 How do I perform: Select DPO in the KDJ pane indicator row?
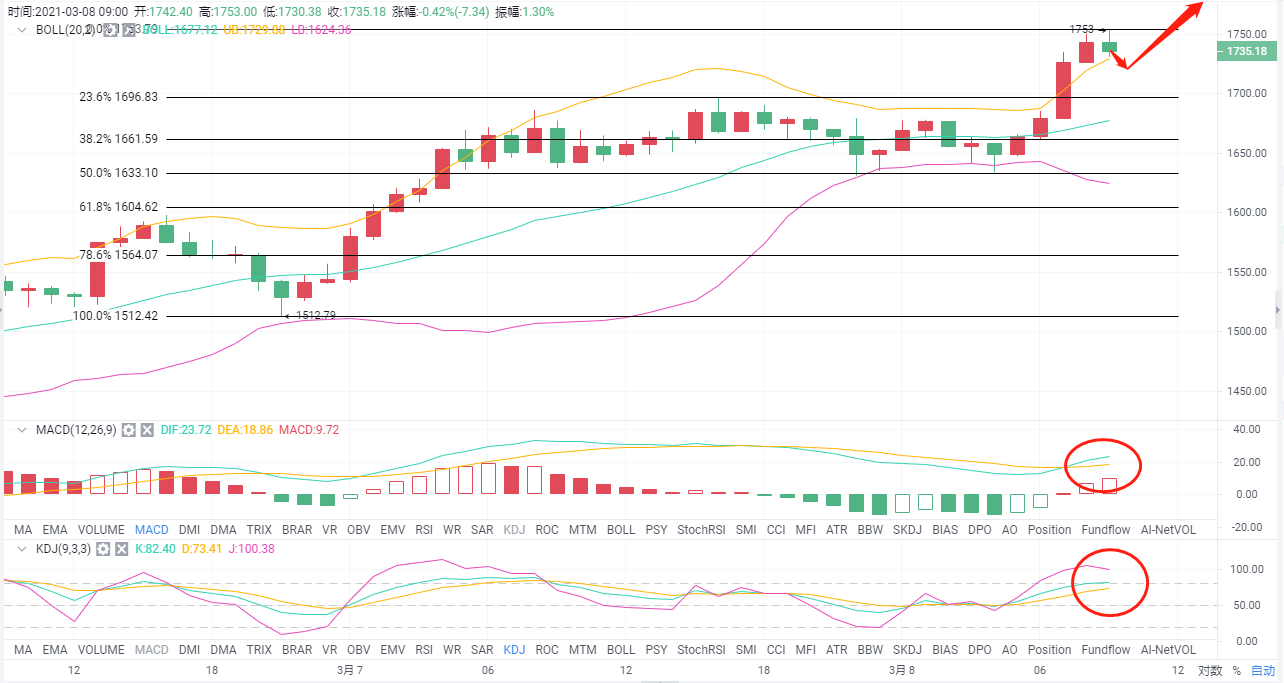pos(981,650)
